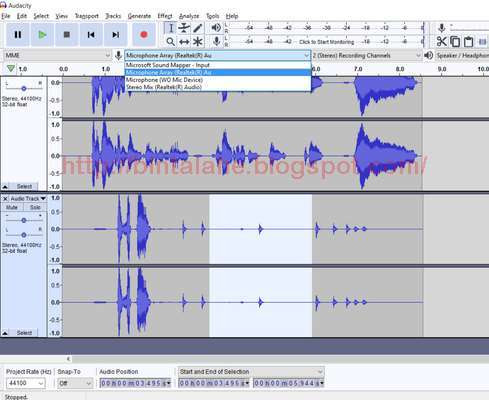Open Start and End of Selection dropdown
This screenshot has height=400, width=489.
(x=251, y=371)
